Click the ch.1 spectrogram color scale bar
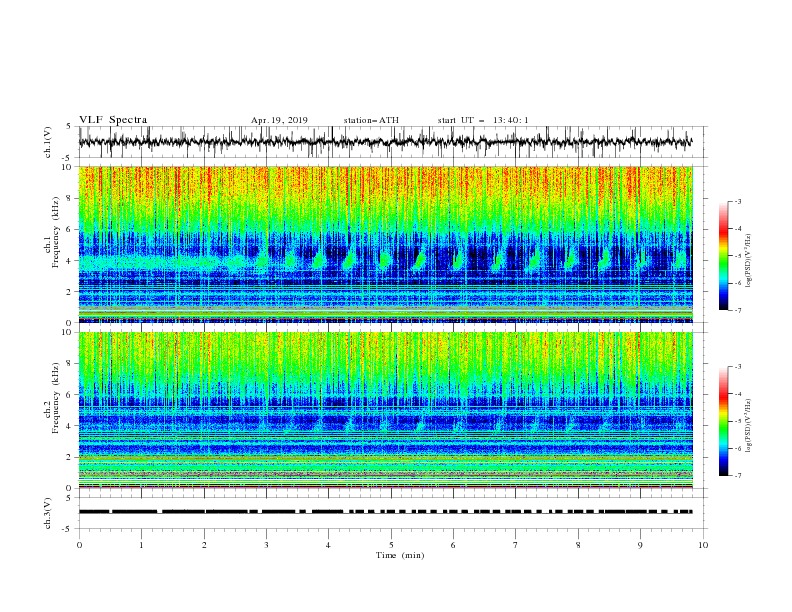This screenshot has width=792, height=612. coord(723,256)
